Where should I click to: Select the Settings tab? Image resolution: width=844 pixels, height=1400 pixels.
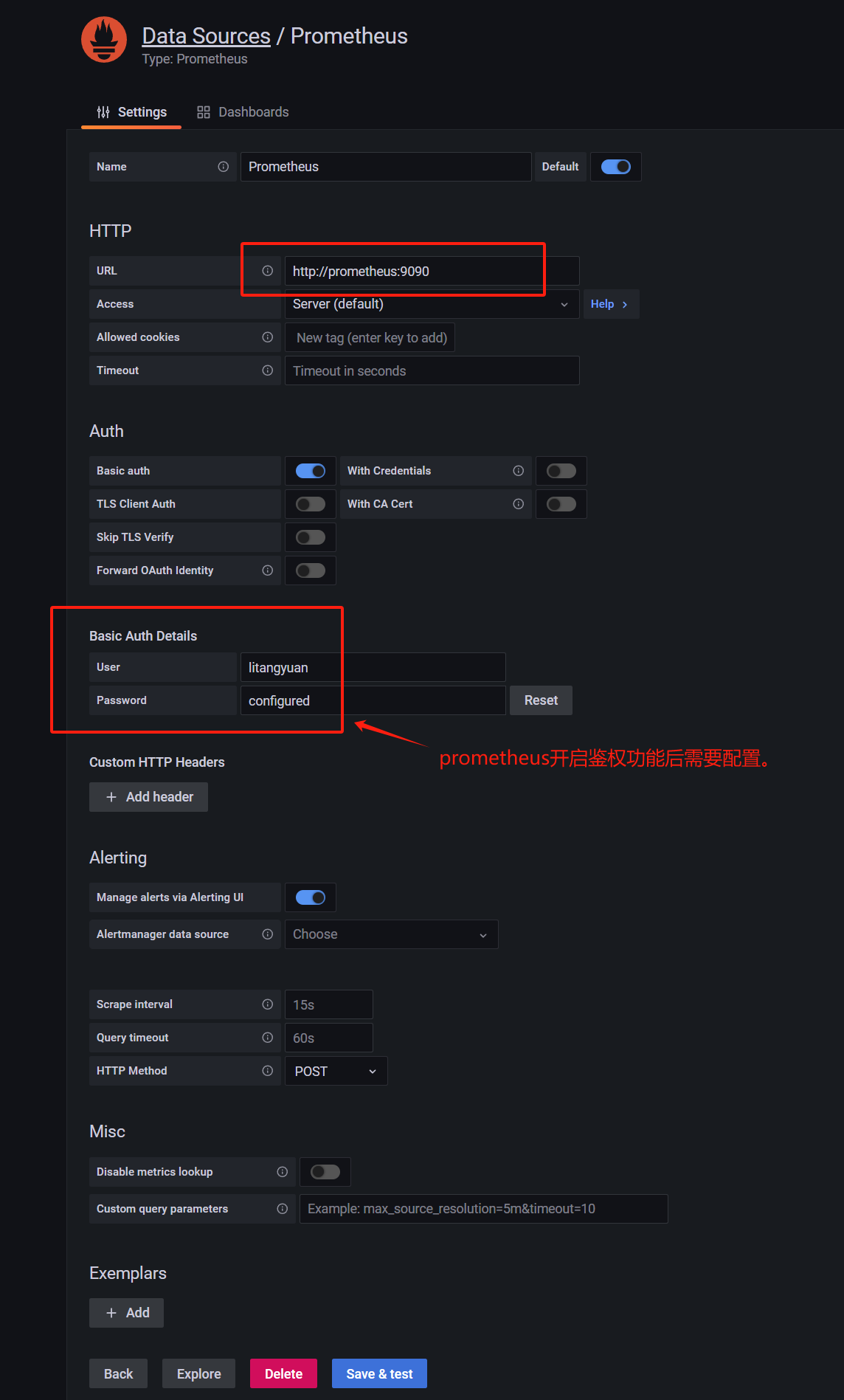[132, 112]
